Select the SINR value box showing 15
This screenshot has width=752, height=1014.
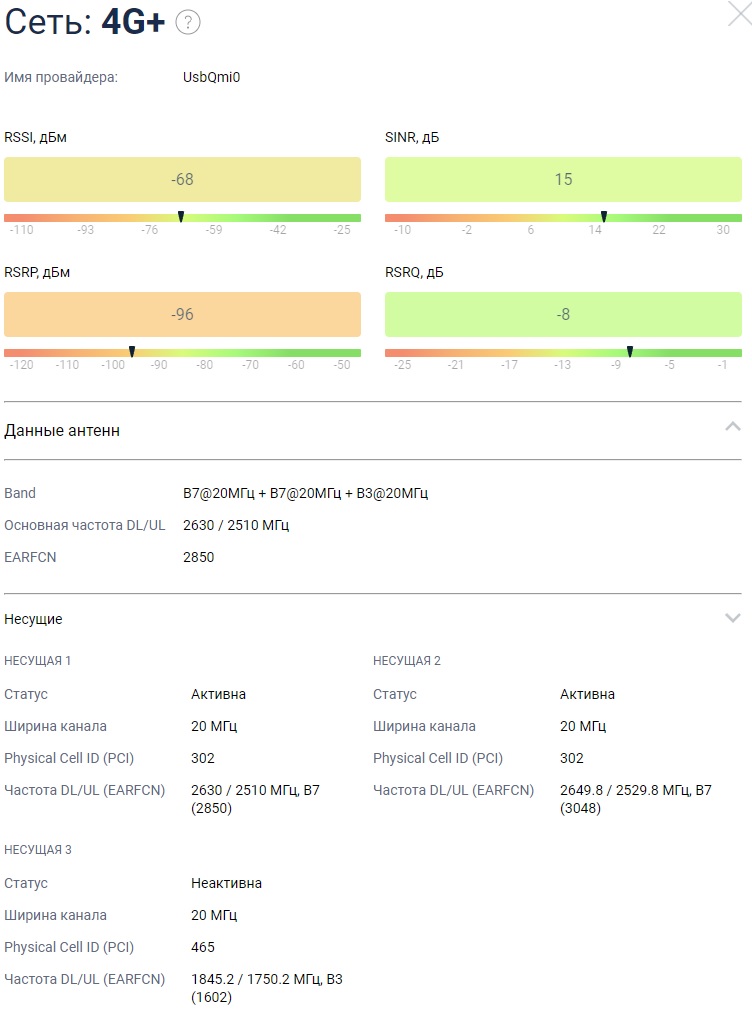click(563, 180)
